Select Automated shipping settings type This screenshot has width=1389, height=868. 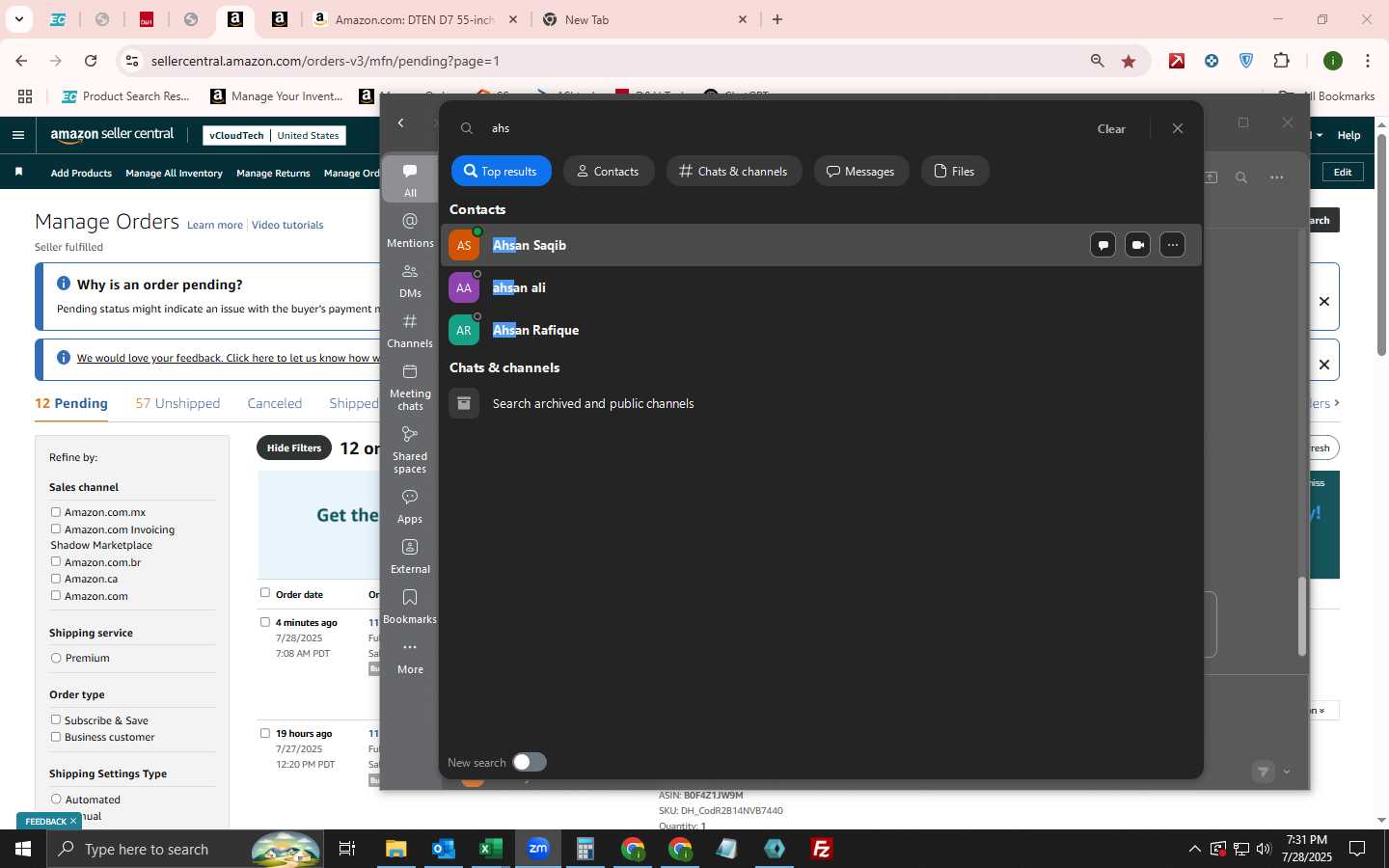point(56,800)
